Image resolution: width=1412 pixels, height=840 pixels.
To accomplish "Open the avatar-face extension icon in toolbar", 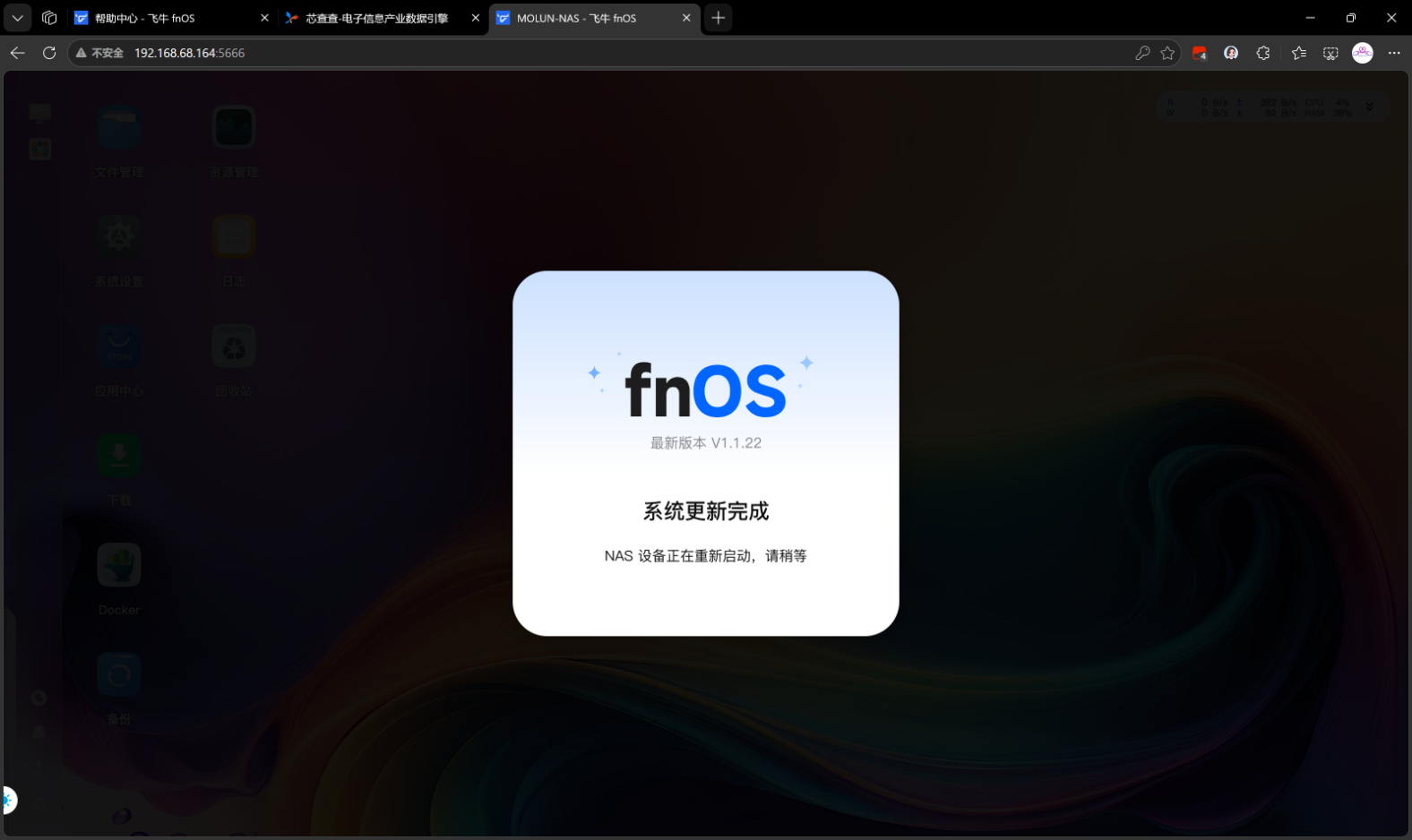I will point(1231,53).
